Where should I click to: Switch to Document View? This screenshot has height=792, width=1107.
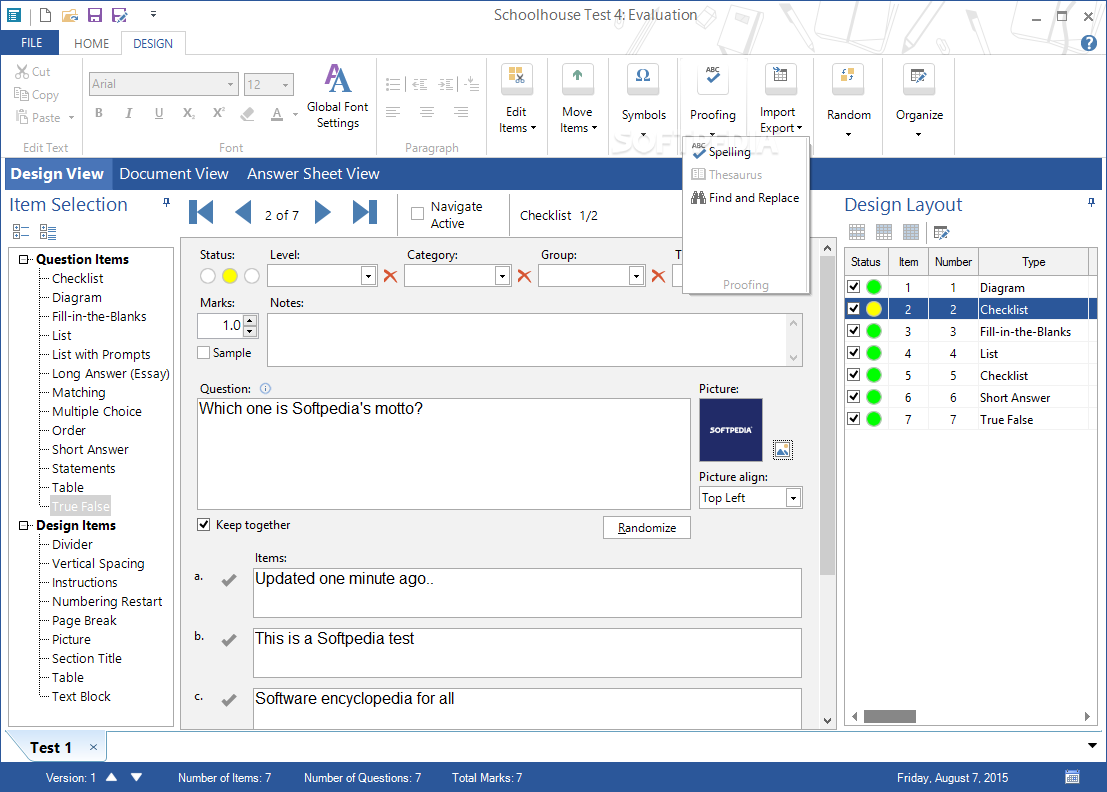pos(174,174)
